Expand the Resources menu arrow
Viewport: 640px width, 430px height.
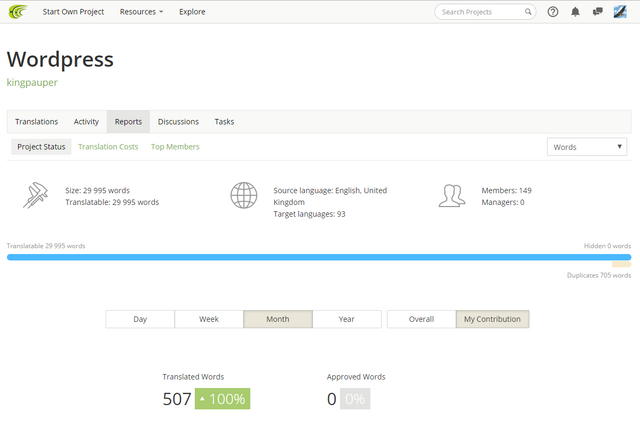[161, 12]
